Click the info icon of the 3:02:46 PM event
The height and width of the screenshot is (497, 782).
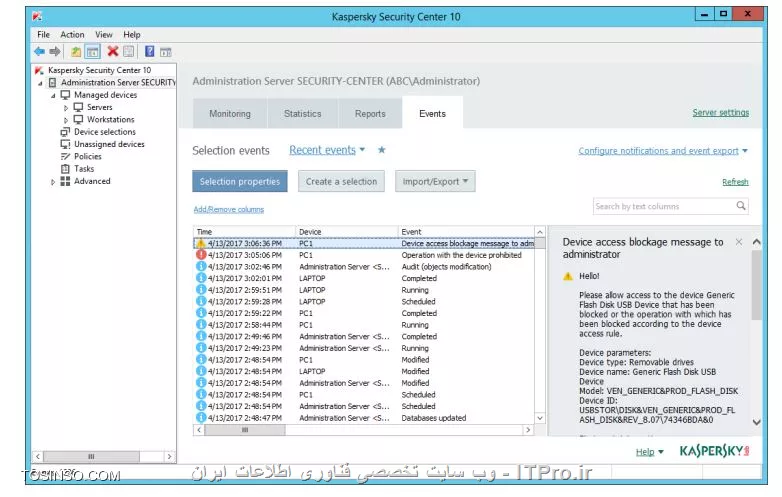click(200, 267)
